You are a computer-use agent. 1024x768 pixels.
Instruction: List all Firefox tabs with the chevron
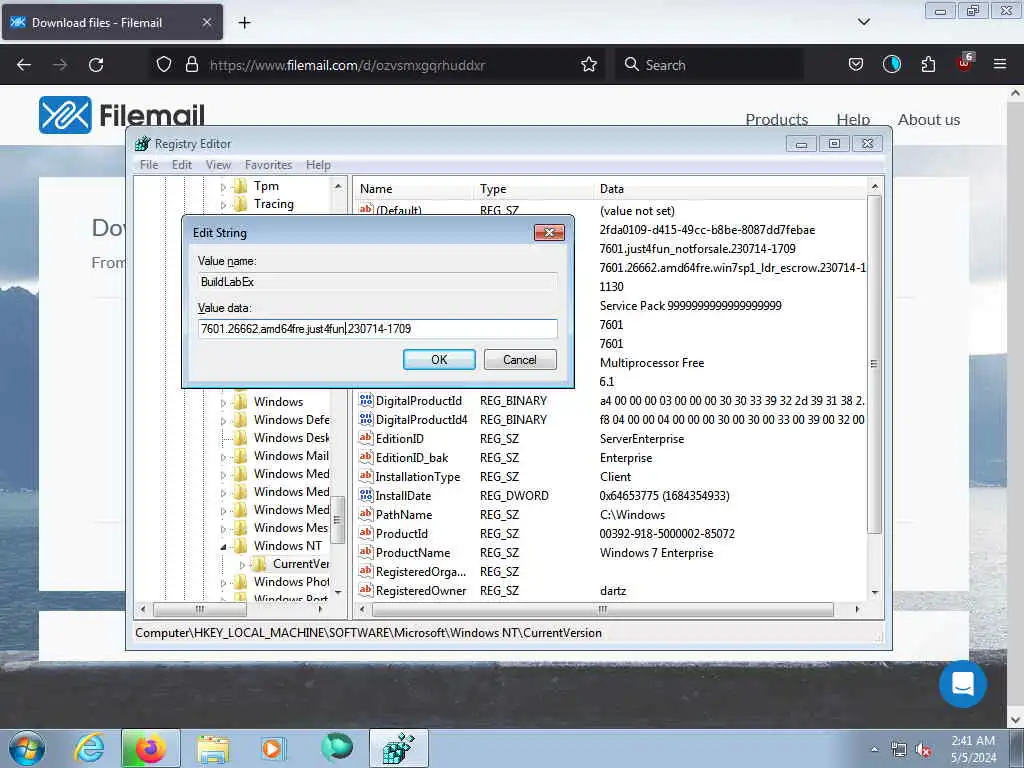863,22
